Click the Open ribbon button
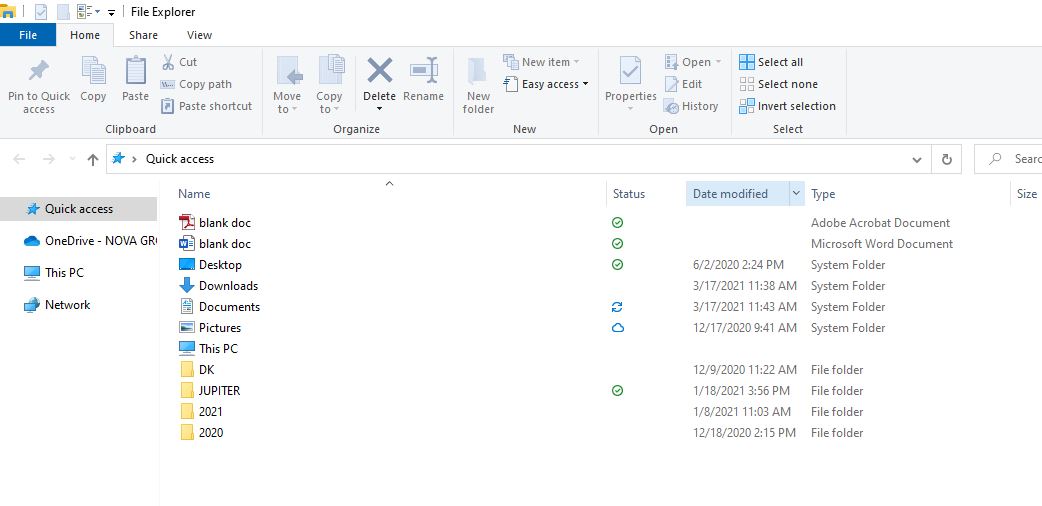 (692, 62)
